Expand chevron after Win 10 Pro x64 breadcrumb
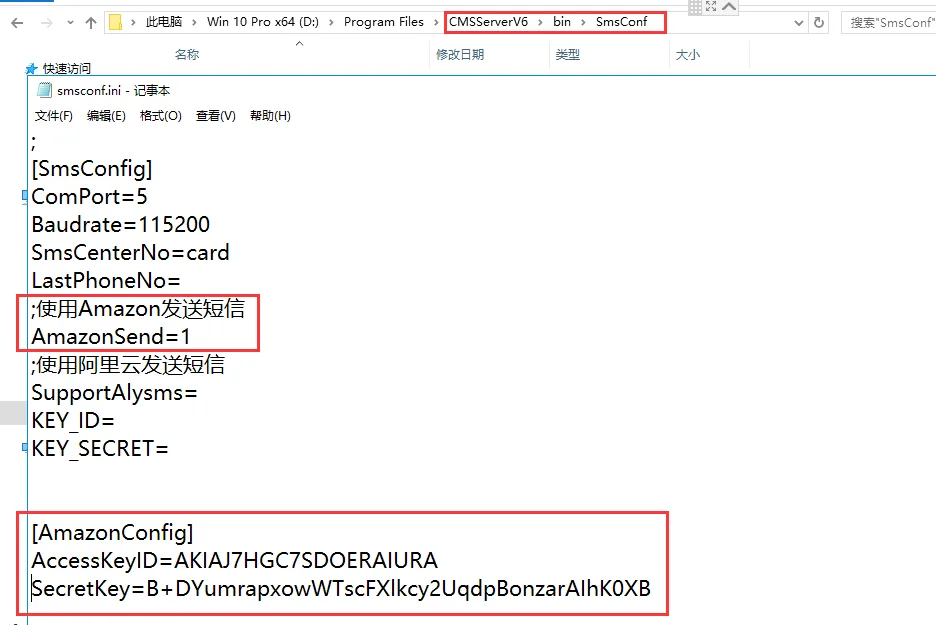Image resolution: width=936 pixels, height=625 pixels. (x=331, y=23)
